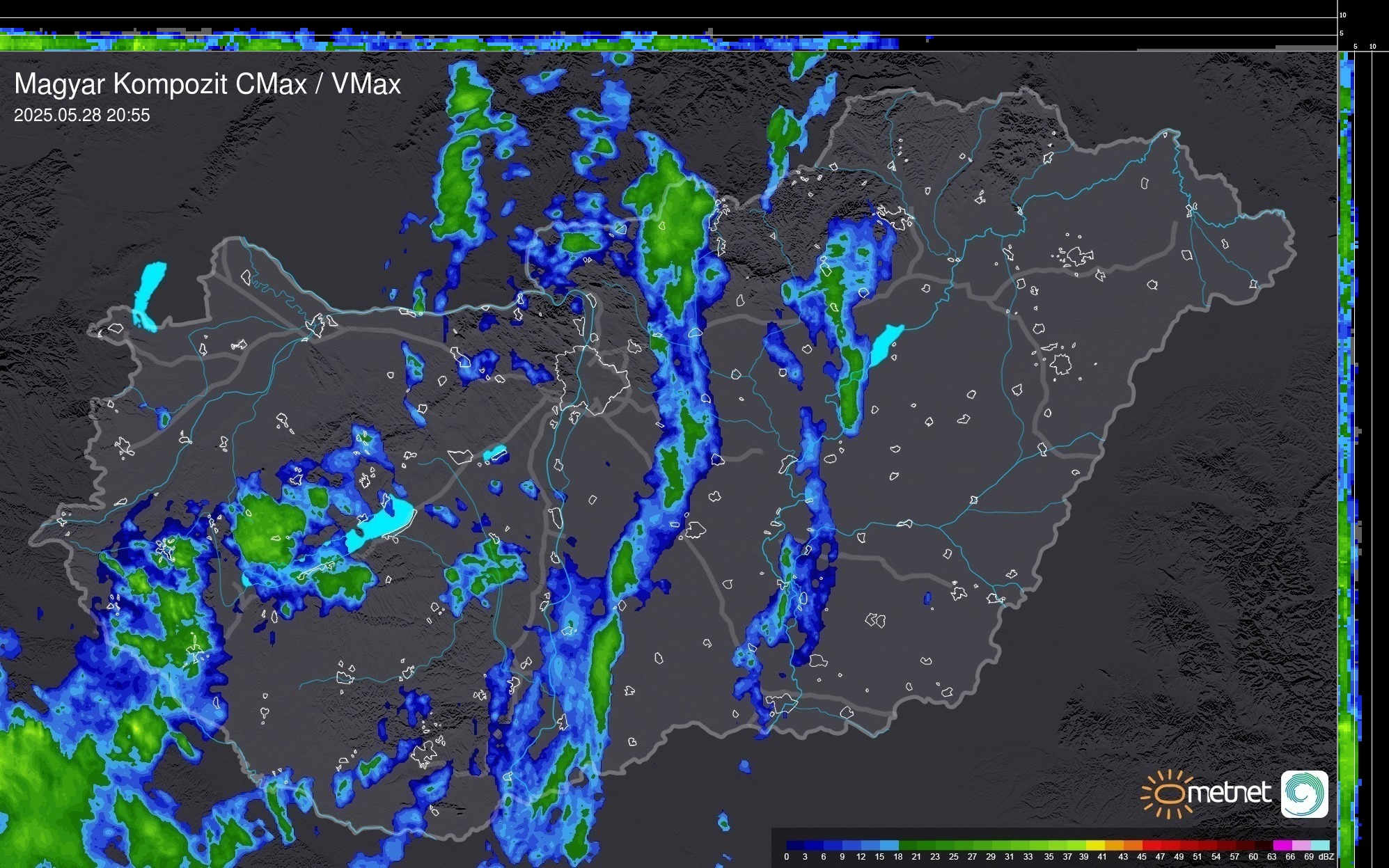1389x868 pixels.
Task: Select the light blue 15 dBZ swatch
Action: 889,845
